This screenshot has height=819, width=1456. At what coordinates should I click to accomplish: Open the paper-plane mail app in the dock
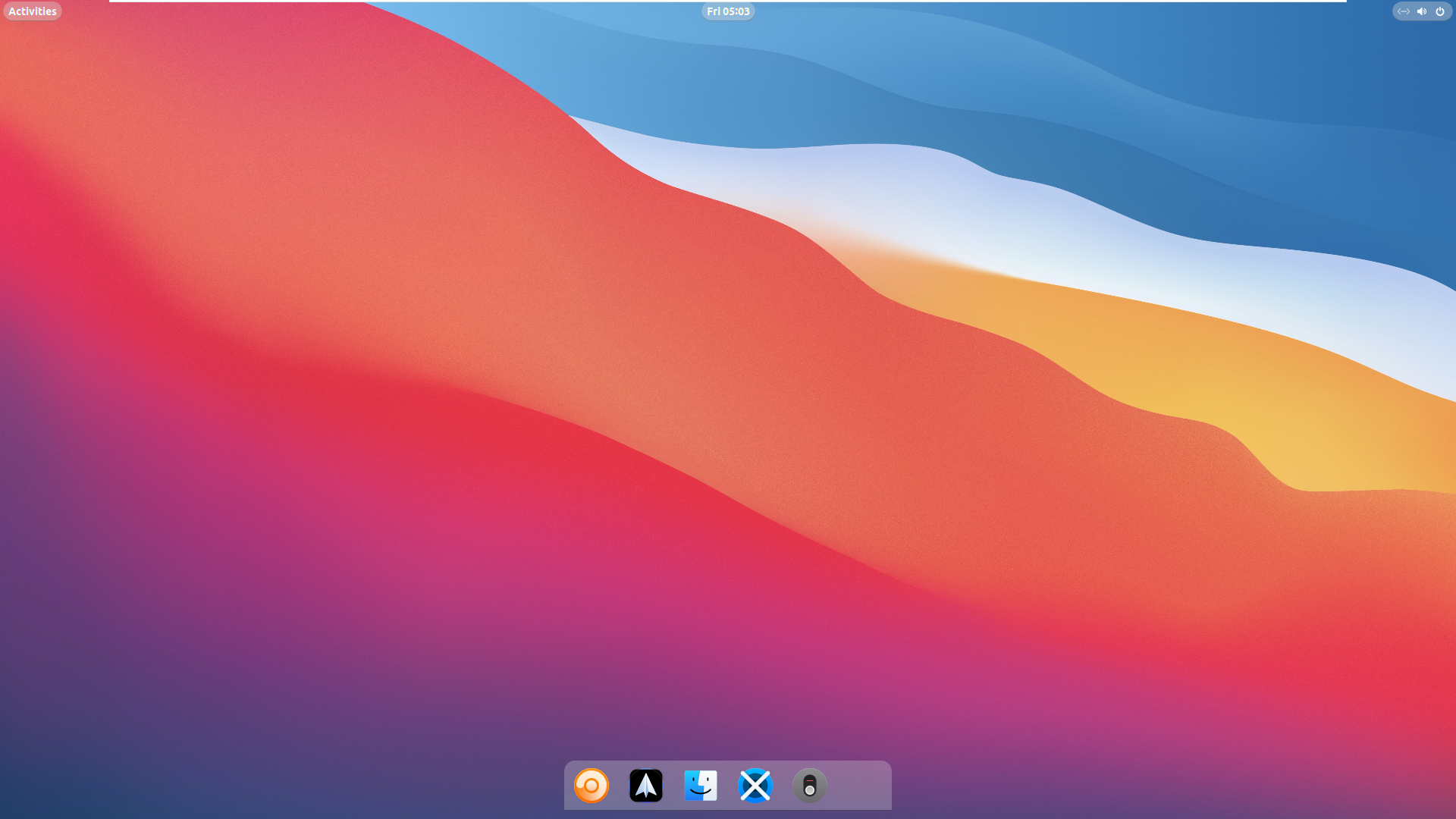(x=646, y=786)
